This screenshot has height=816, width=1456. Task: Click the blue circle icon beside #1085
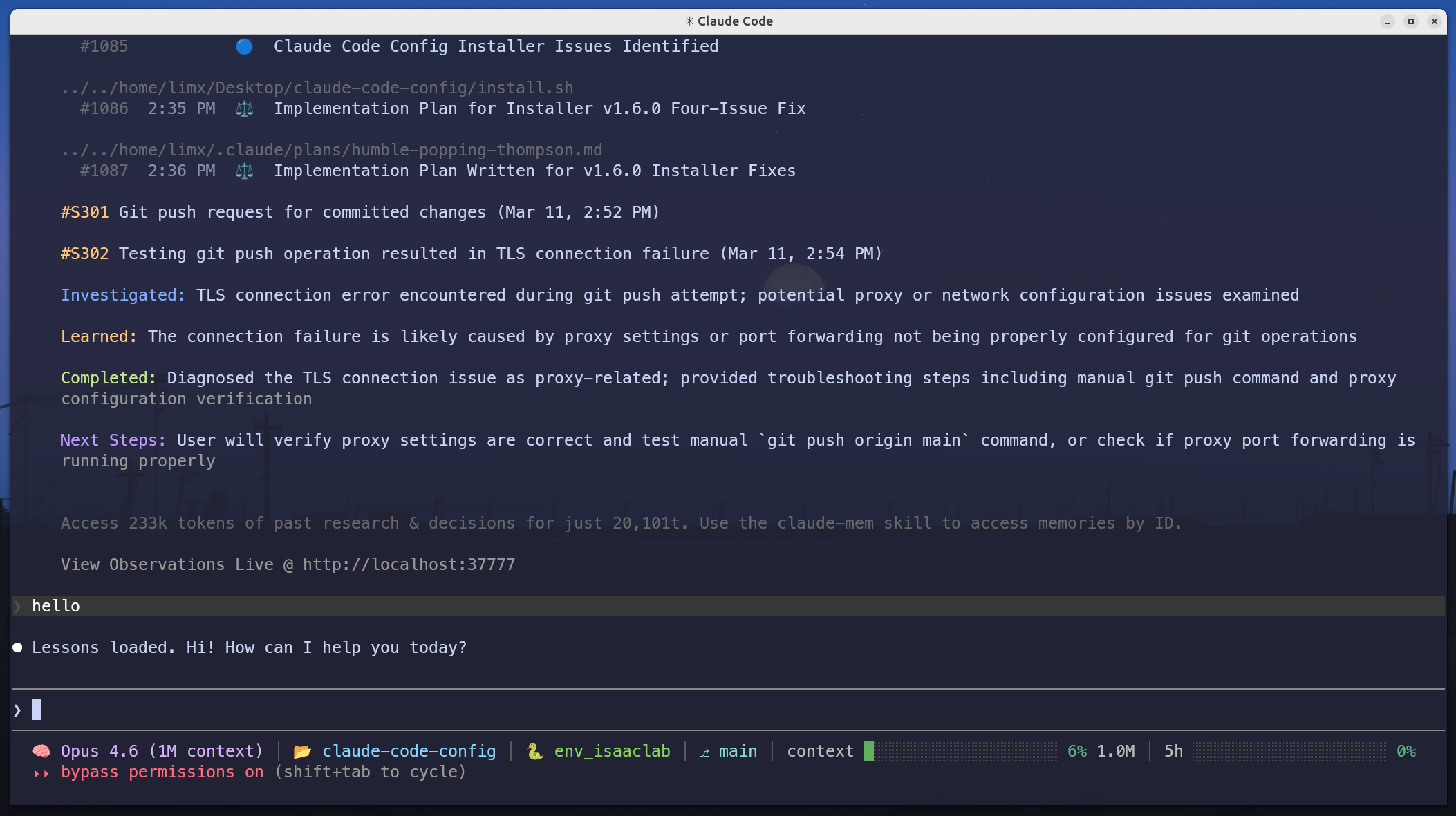coord(244,46)
